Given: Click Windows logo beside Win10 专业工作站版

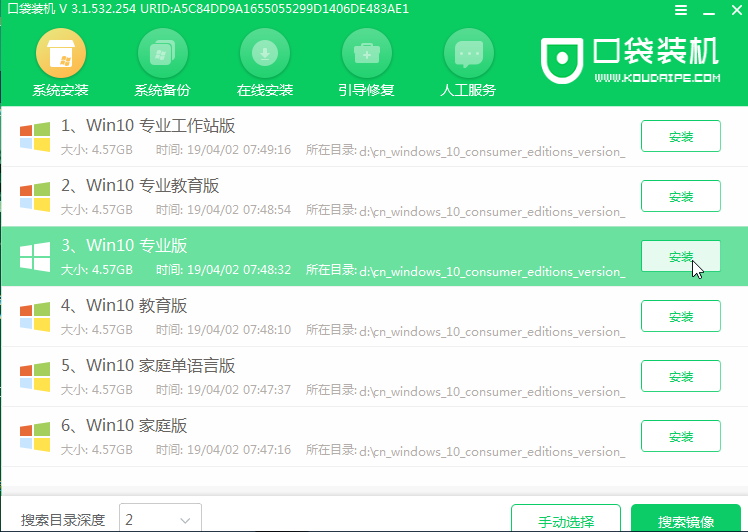Looking at the screenshot, I should 35,136.
